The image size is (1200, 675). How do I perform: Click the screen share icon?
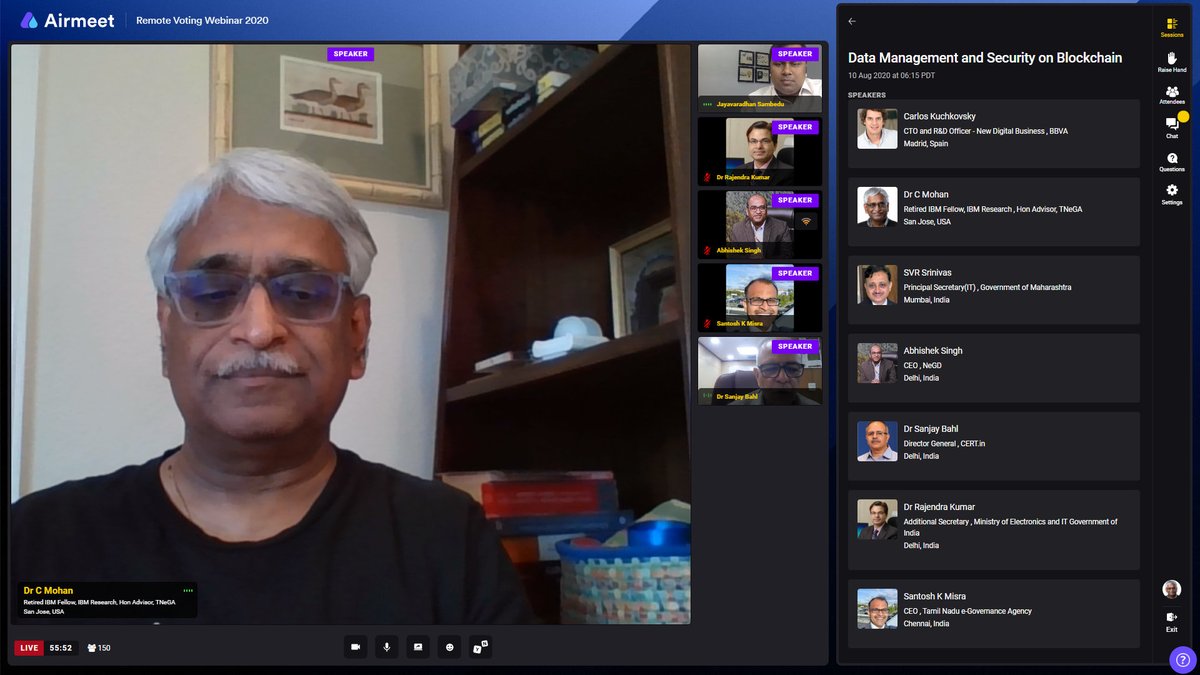point(418,647)
